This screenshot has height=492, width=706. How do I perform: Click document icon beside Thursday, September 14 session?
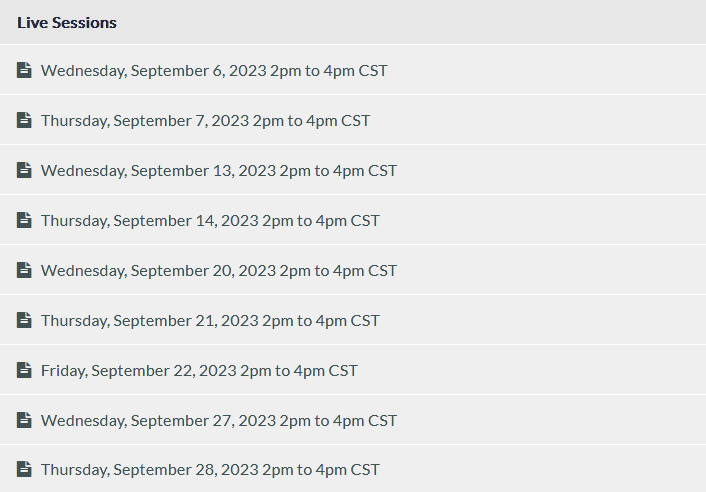(24, 220)
